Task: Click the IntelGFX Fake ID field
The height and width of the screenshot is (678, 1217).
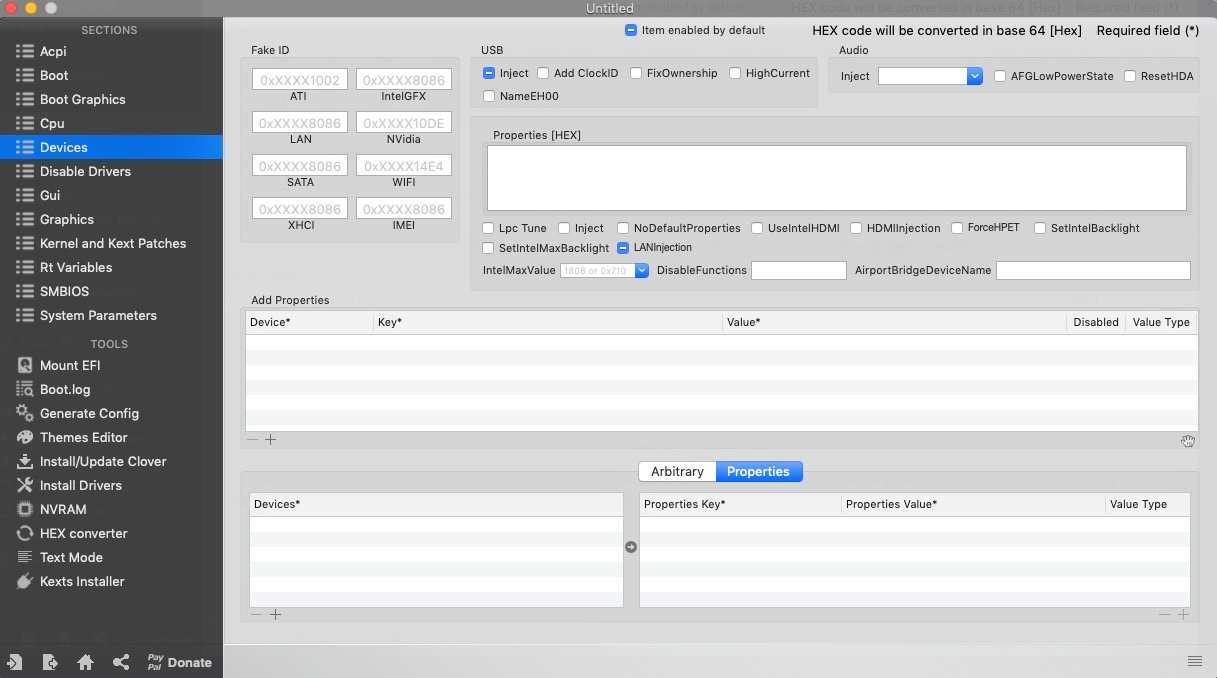Action: point(404,80)
